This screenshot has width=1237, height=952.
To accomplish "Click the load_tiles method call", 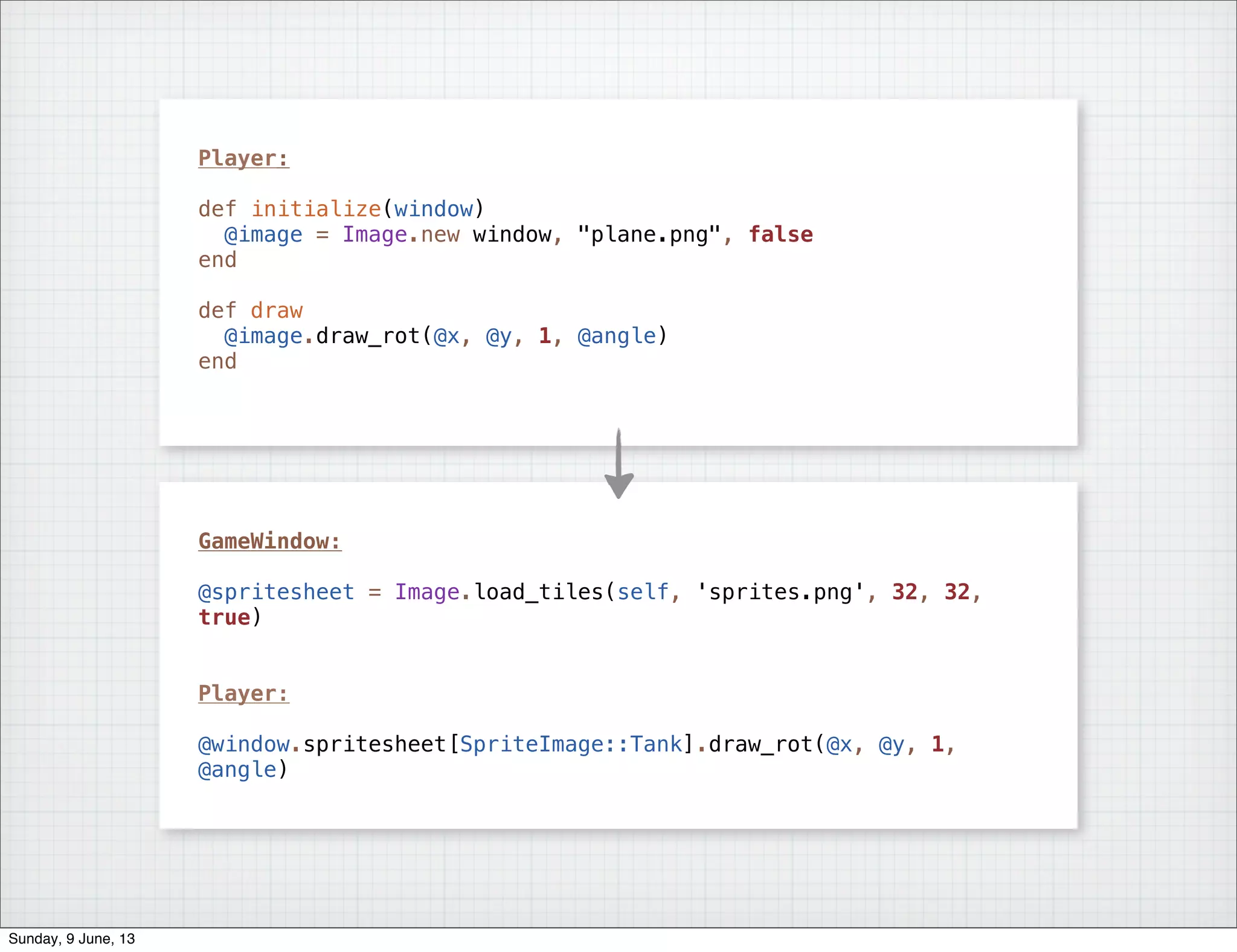I will 538,592.
